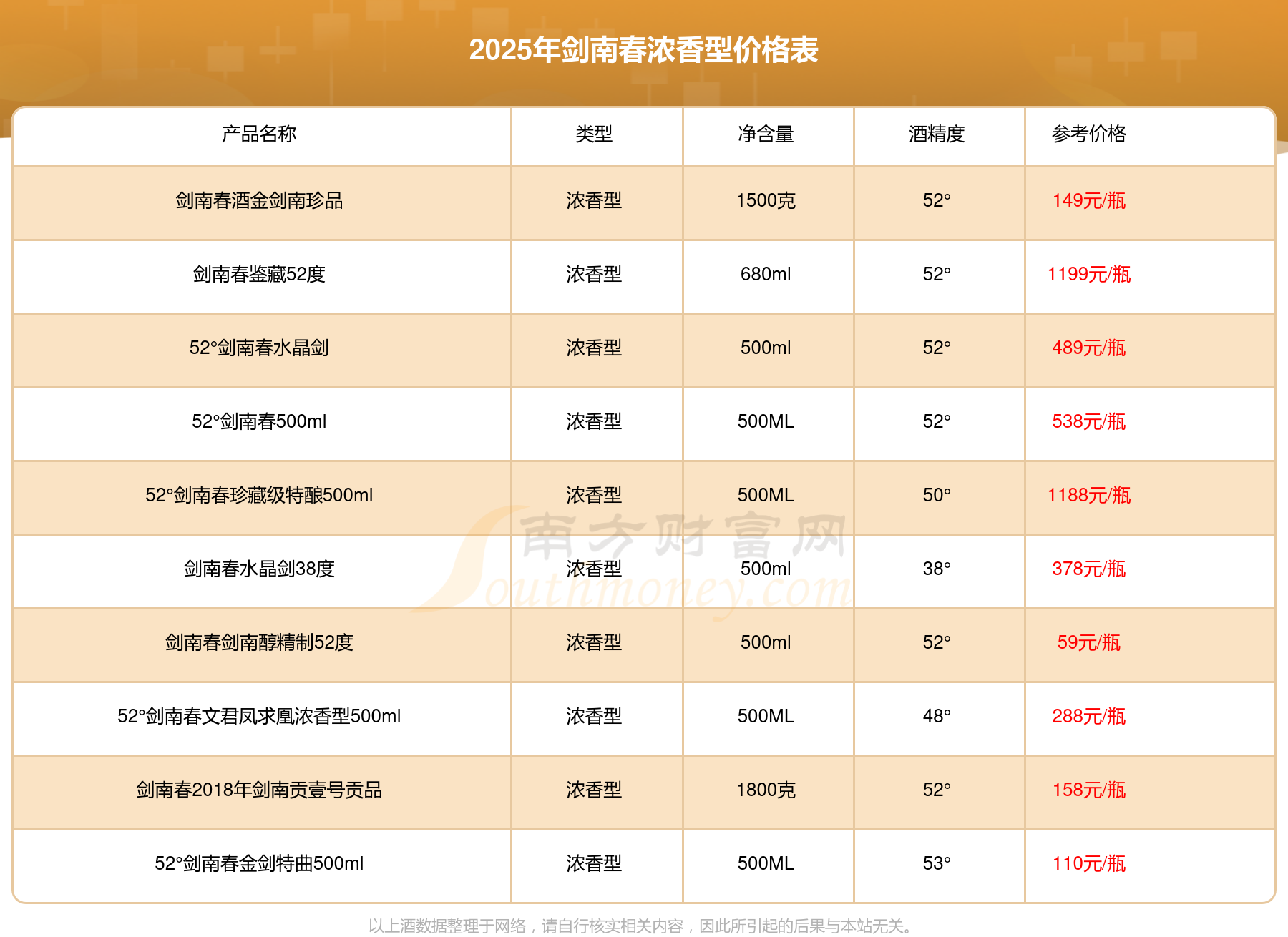Image resolution: width=1288 pixels, height=937 pixels.
Task: Select the 参考价格 column header
Action: click(x=1089, y=134)
